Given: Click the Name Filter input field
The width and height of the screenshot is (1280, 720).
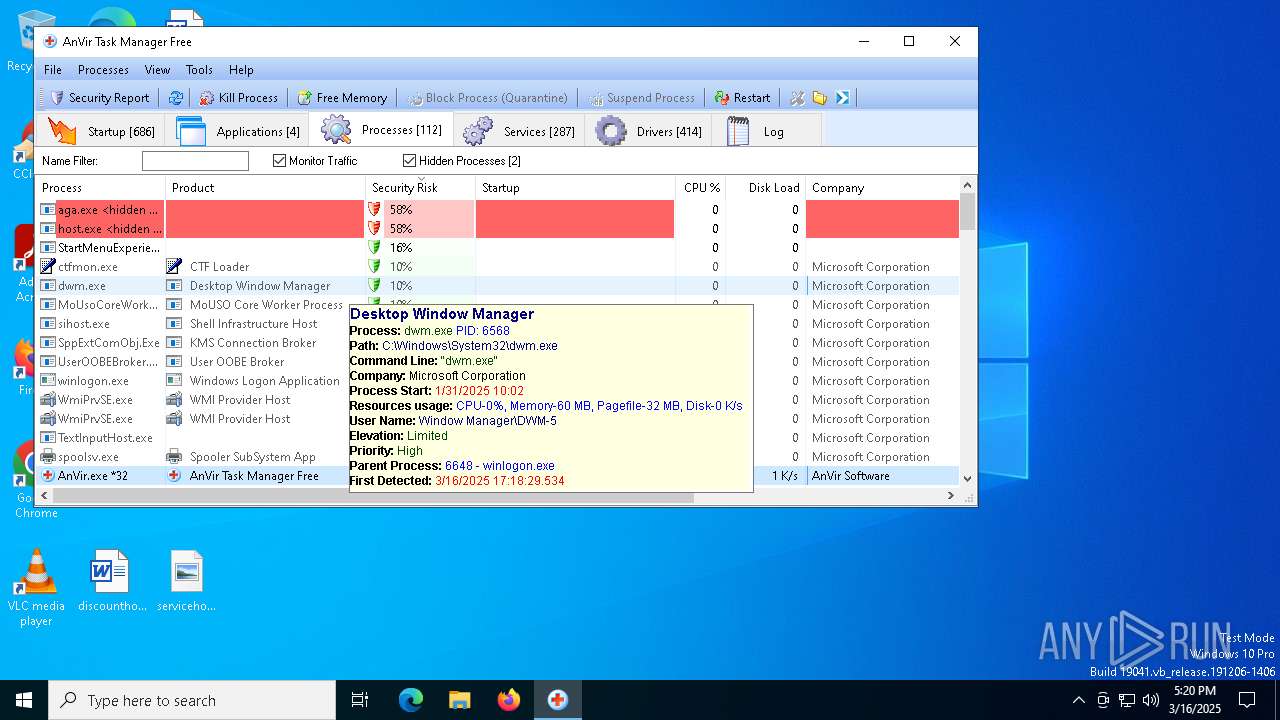Looking at the screenshot, I should point(195,161).
